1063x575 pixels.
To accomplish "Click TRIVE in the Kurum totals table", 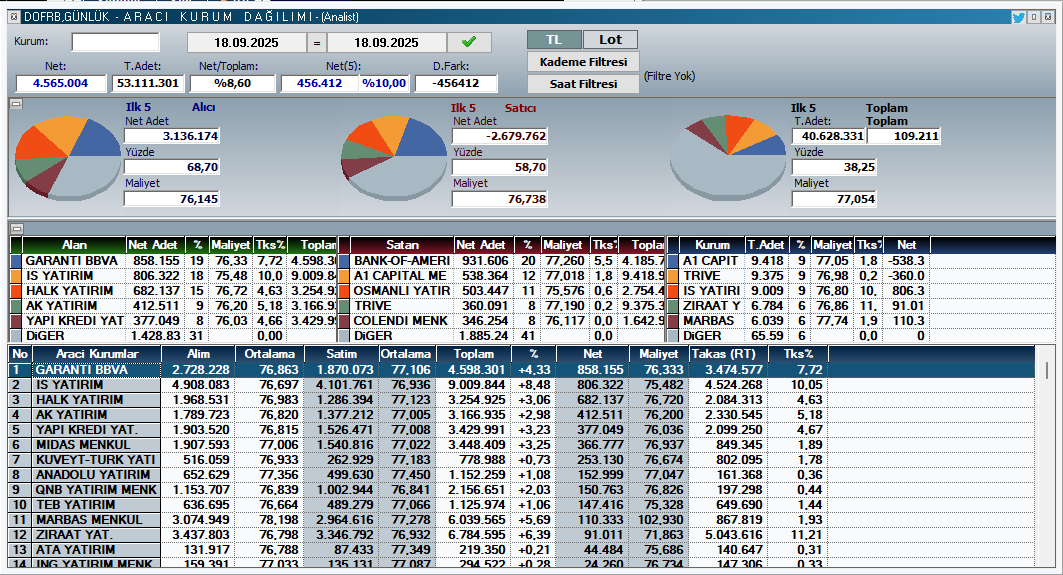I will (702, 275).
